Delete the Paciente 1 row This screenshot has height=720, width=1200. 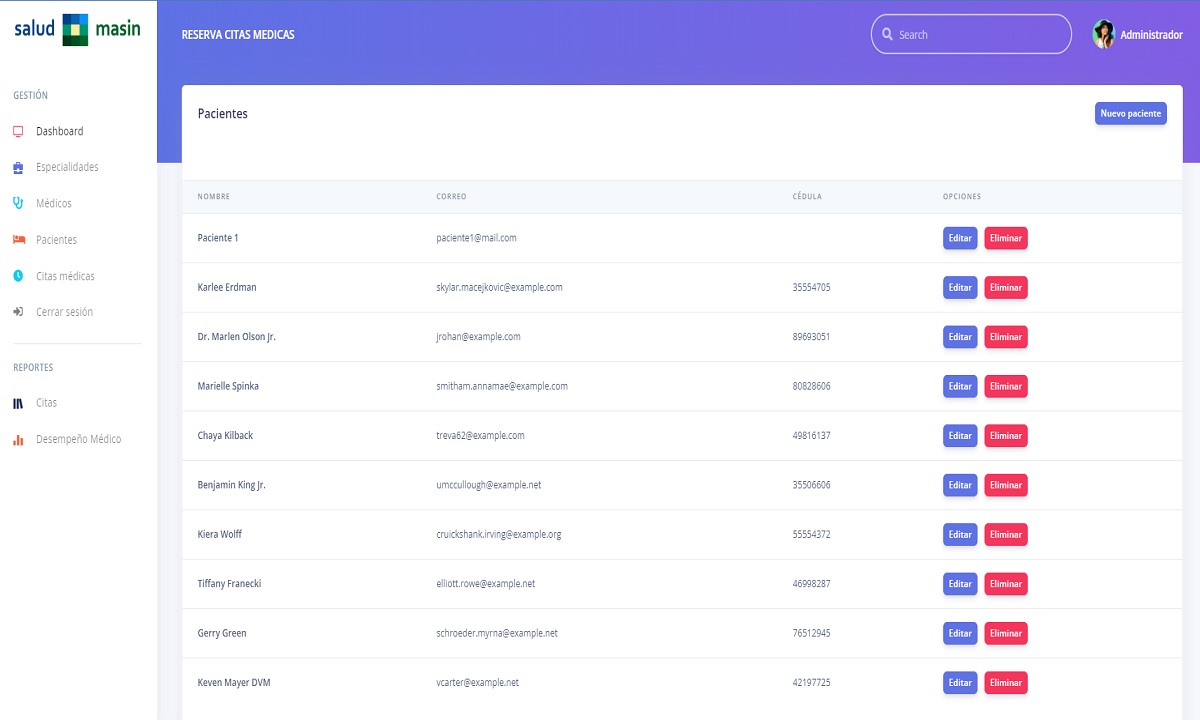pyautogui.click(x=1006, y=238)
